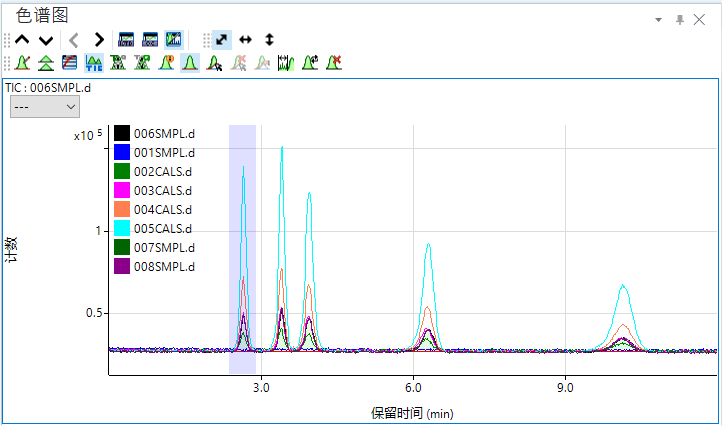Close the 色谱图 panel with X

point(699,19)
